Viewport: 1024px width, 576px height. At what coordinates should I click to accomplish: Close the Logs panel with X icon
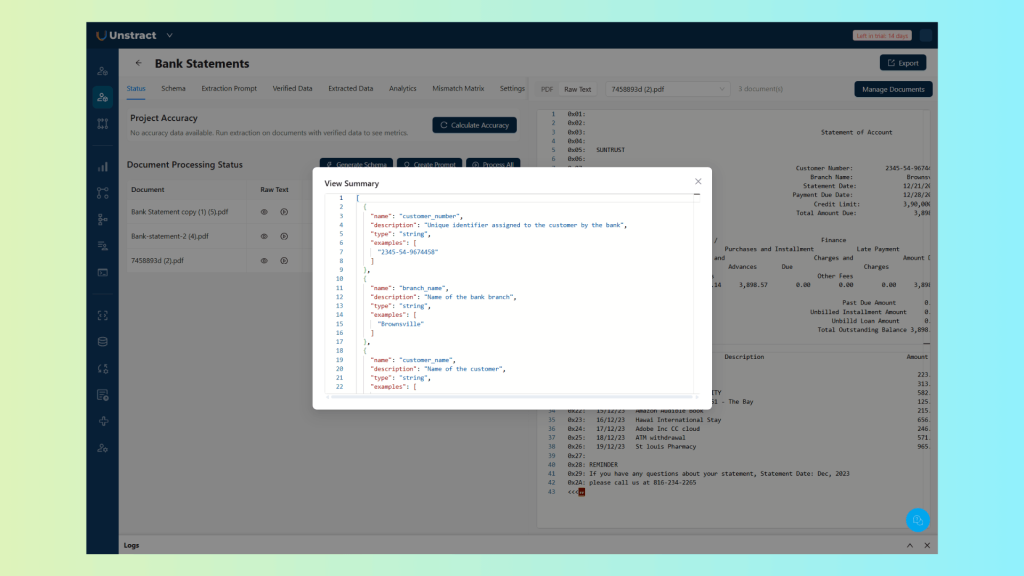click(927, 545)
